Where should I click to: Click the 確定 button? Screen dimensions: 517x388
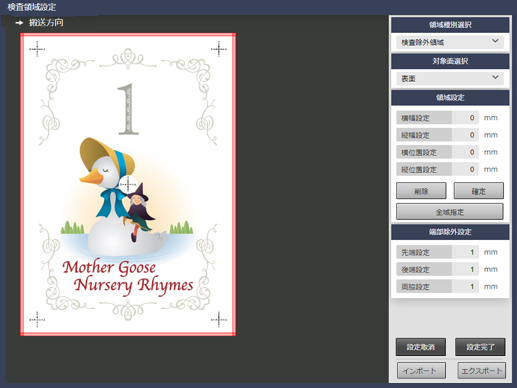(479, 191)
